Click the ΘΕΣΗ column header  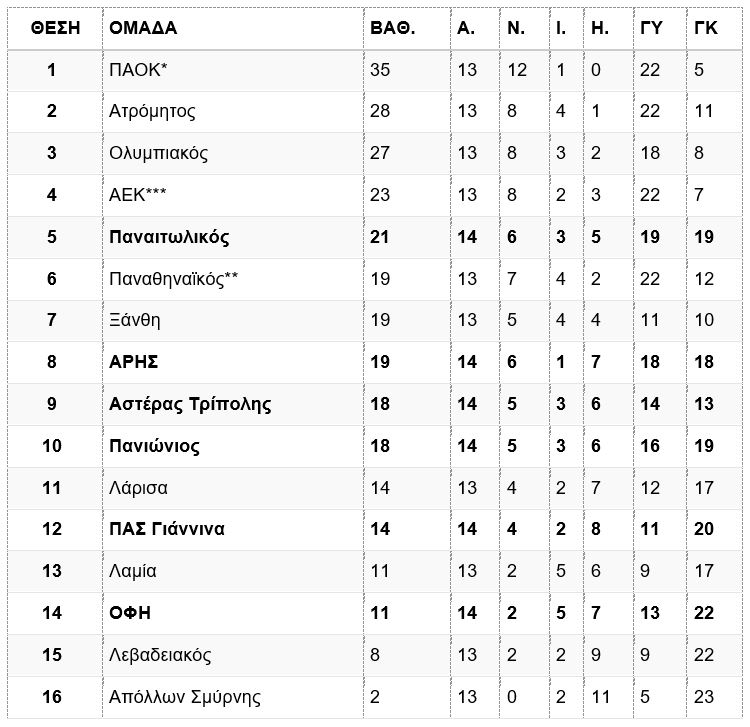55,28
